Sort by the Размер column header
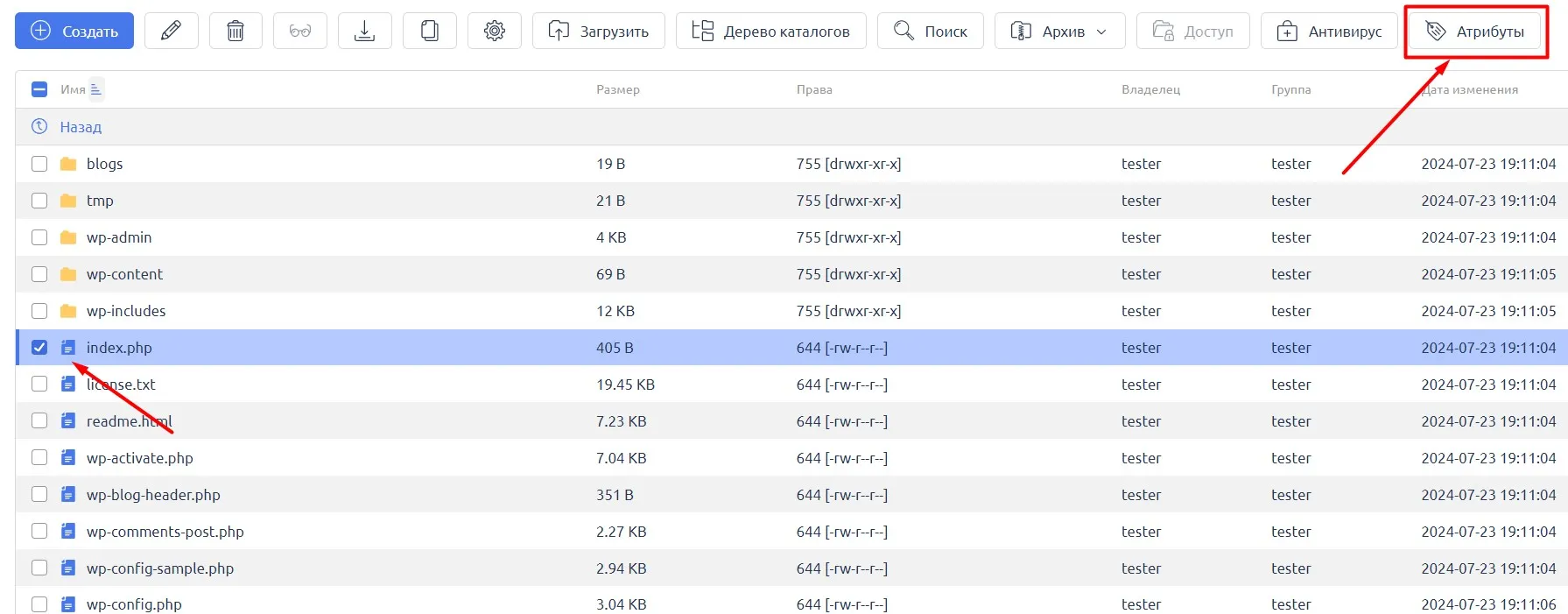 [x=618, y=89]
